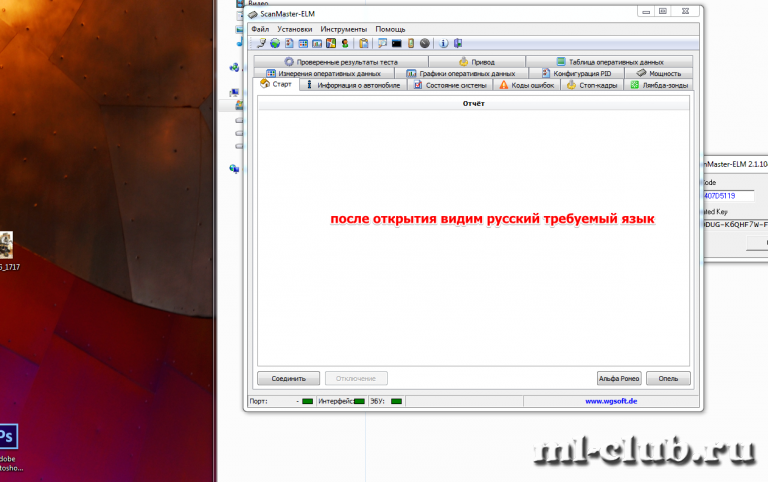768x482 pixels.
Task: Open Измерения оперативных данных tab
Action: (324, 73)
